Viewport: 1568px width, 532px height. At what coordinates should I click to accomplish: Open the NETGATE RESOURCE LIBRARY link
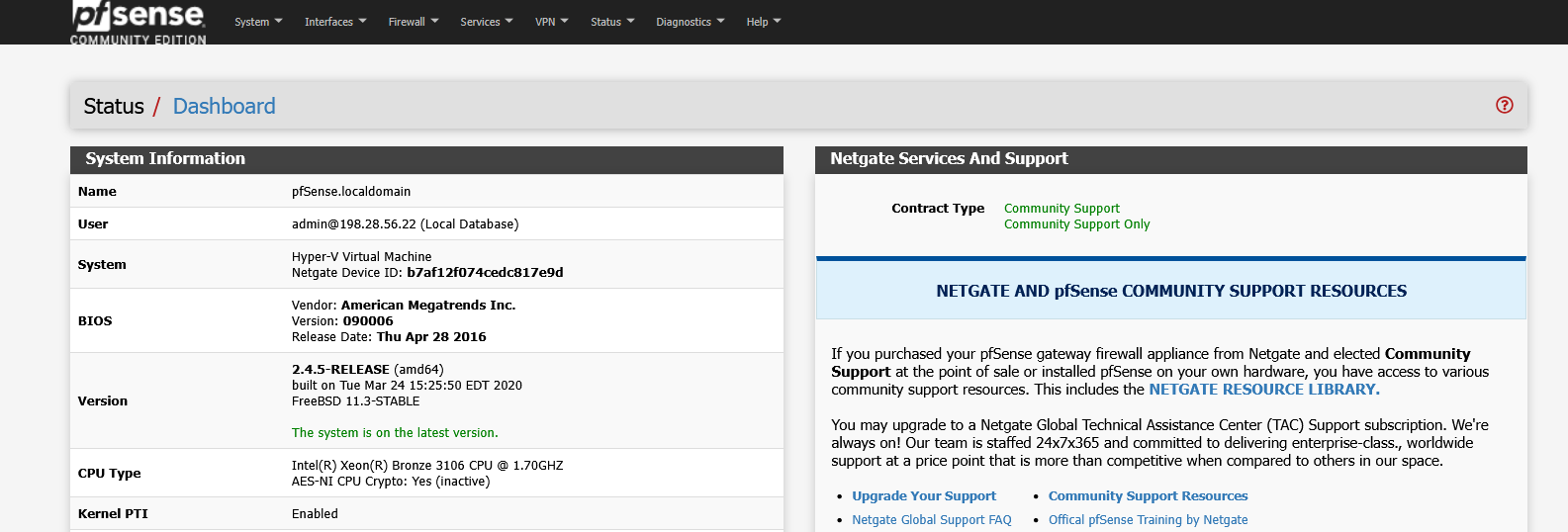click(1263, 390)
